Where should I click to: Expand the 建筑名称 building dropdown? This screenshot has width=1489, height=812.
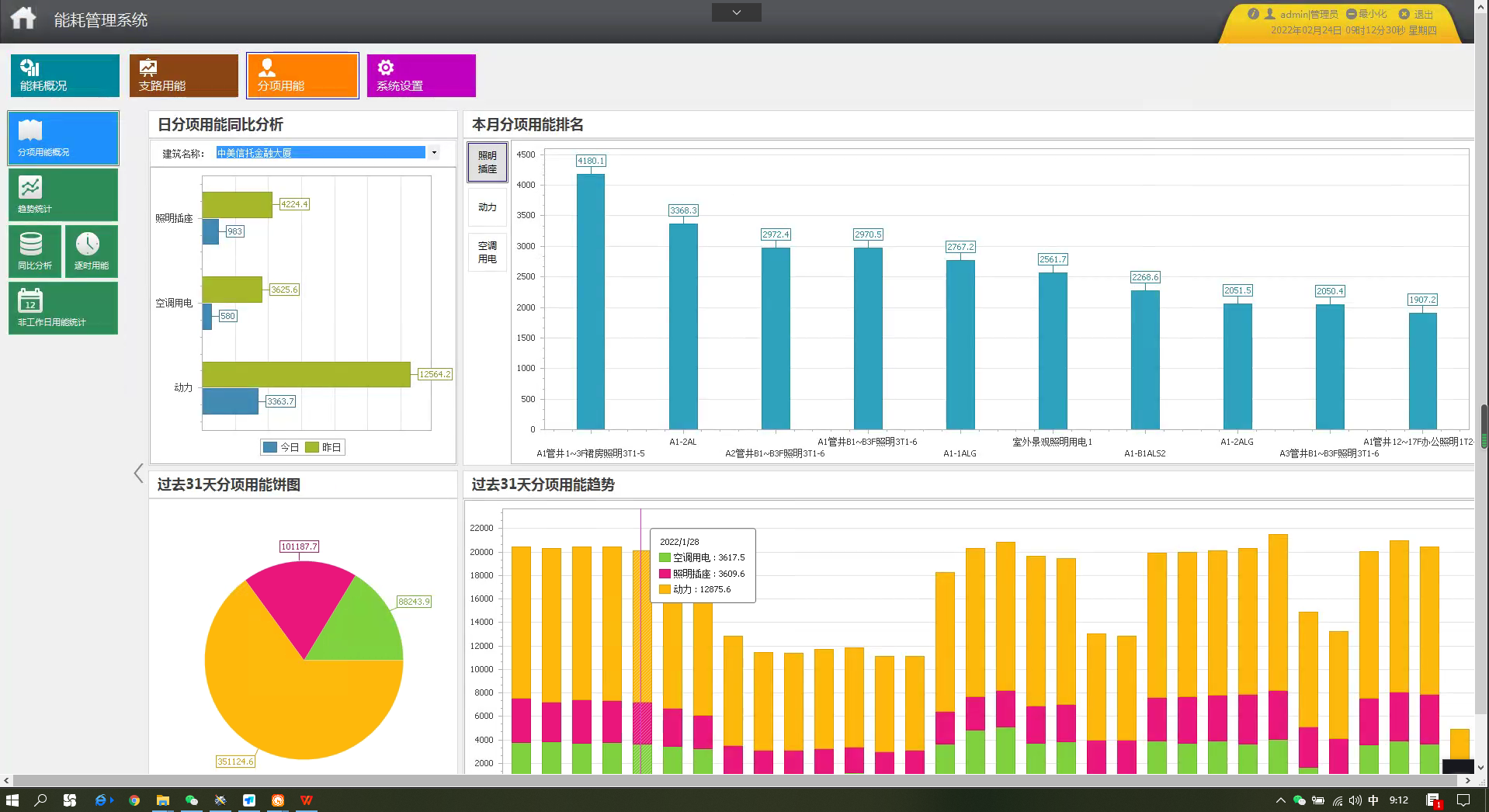434,153
